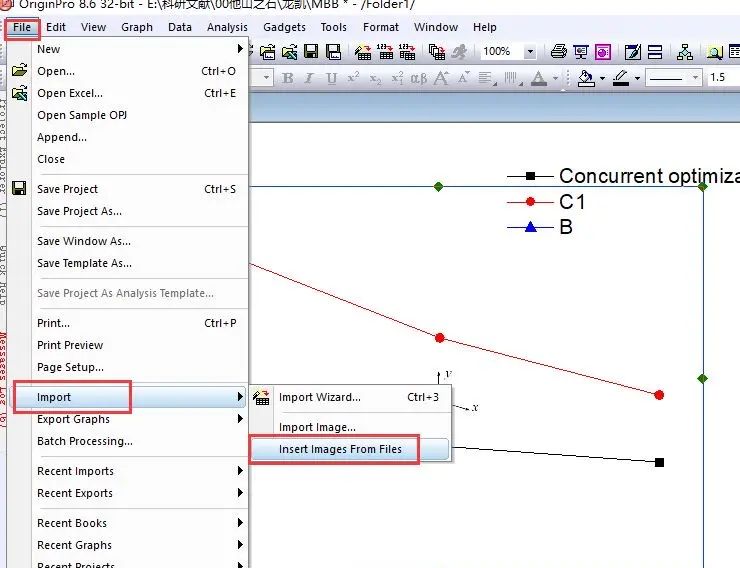Click the Import Wizard toolbar icon
Viewport: 740px width, 568px height.
coord(362,52)
